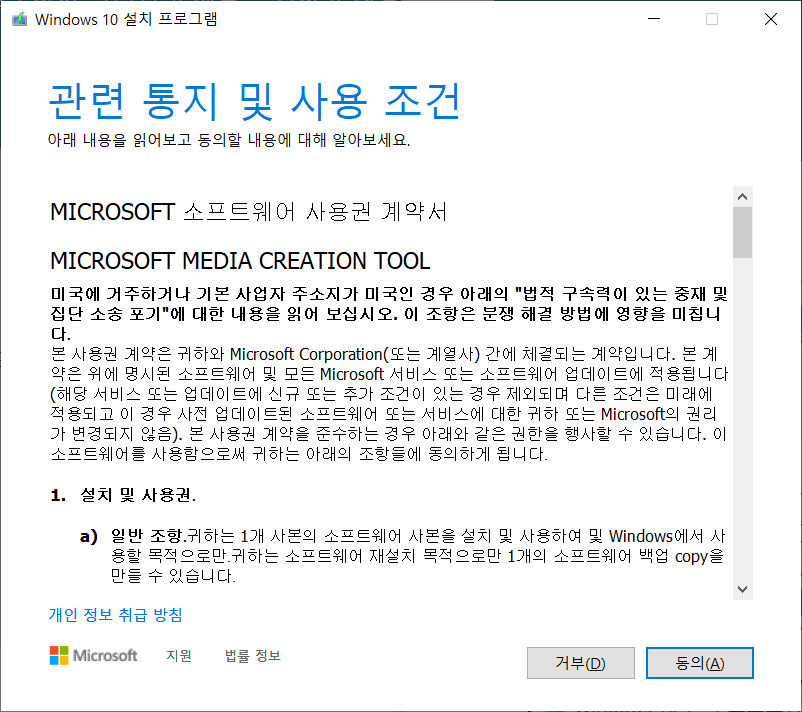Viewport: 802px width, 712px height.
Task: Click the scrollbar's down arrow
Action: pos(742,590)
